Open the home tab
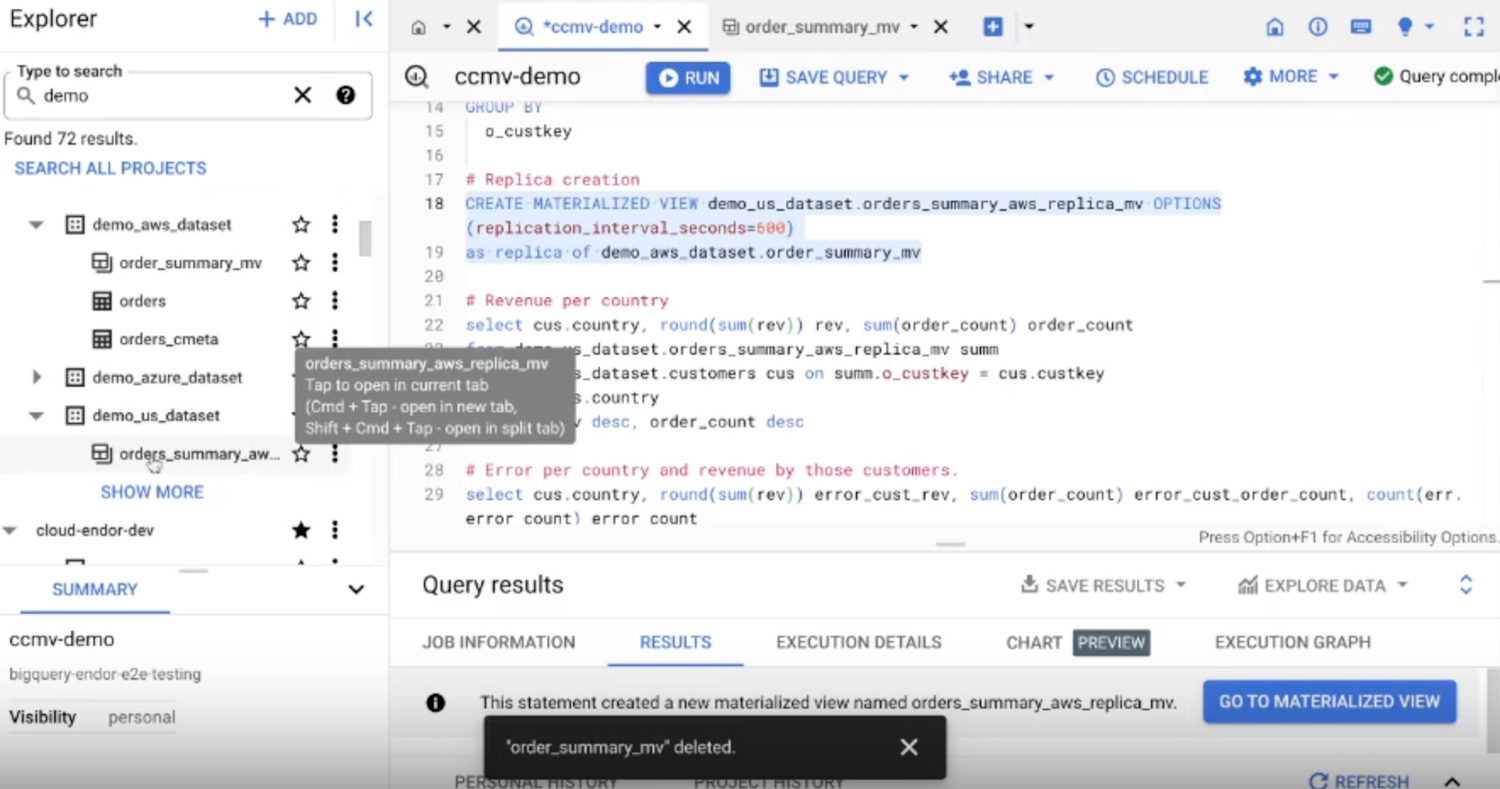The height and width of the screenshot is (789, 1500). [419, 27]
